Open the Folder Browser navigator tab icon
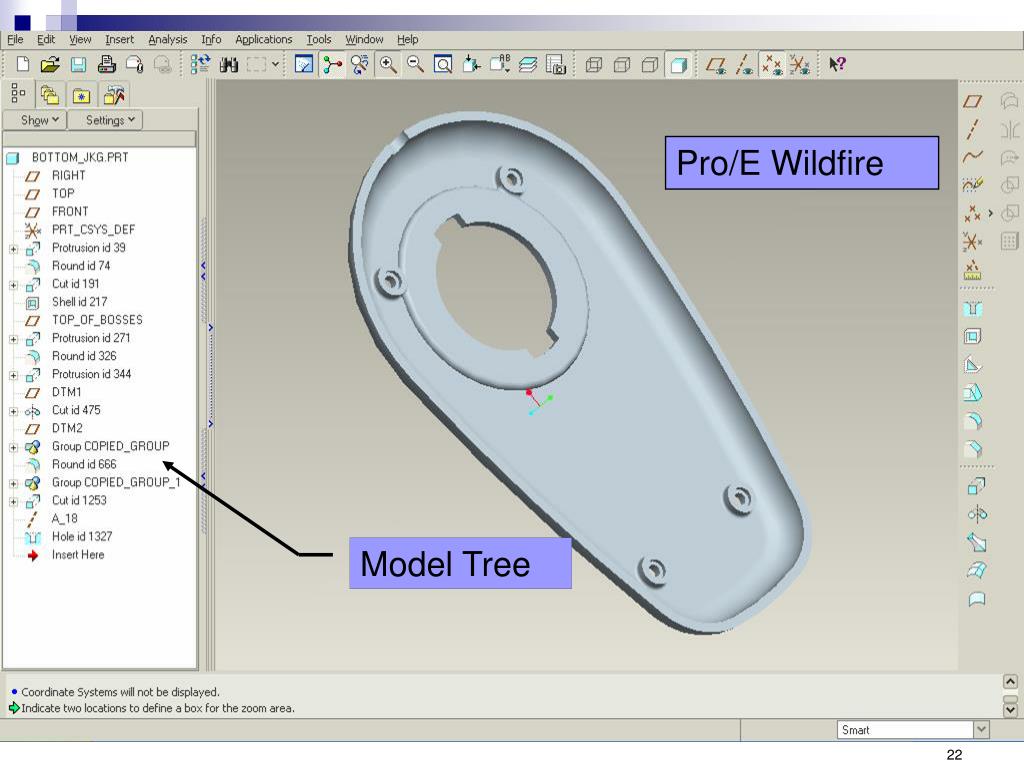This screenshot has height=768, width=1024. 50,95
